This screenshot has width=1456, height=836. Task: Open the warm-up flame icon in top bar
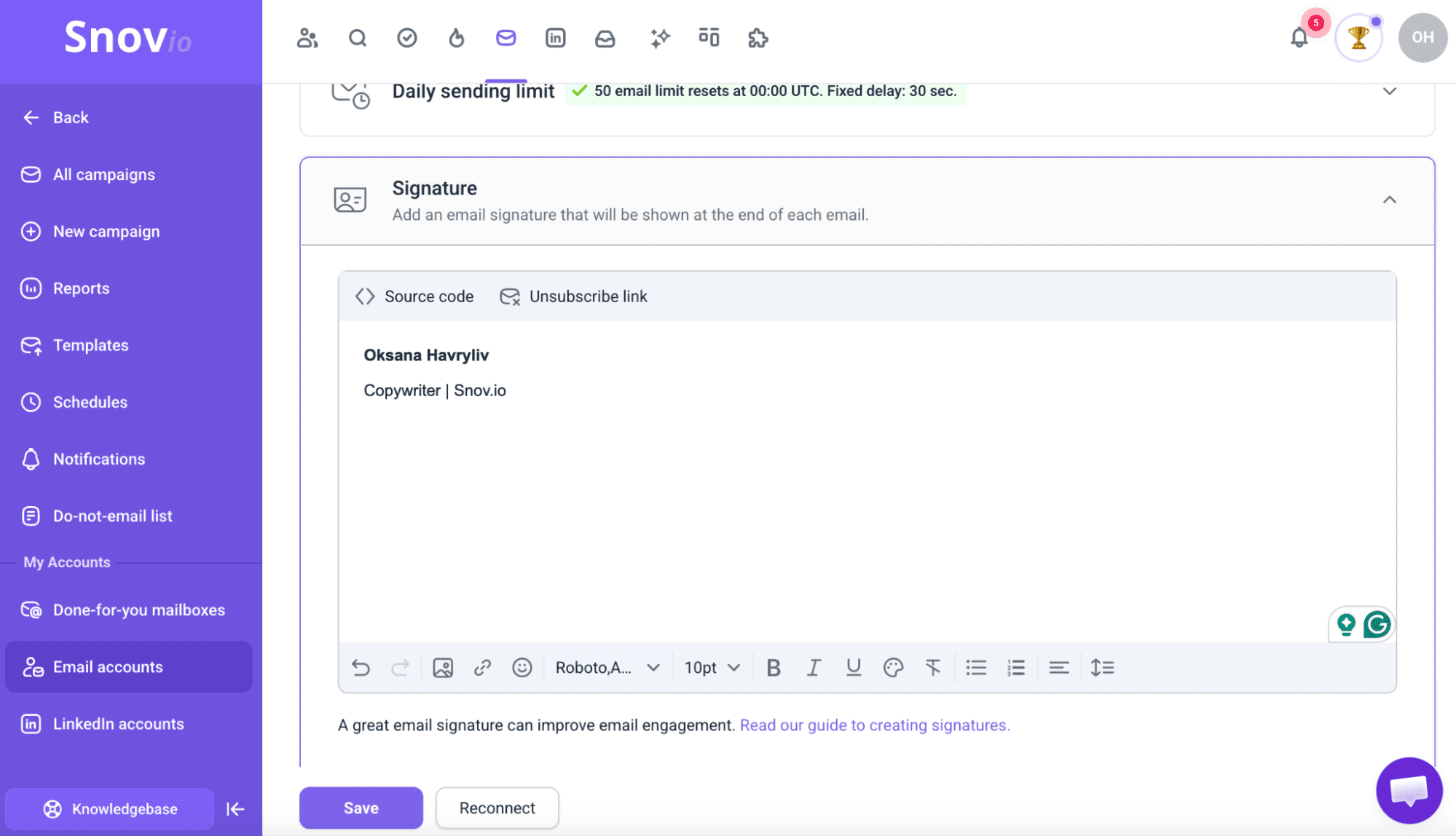pyautogui.click(x=456, y=38)
